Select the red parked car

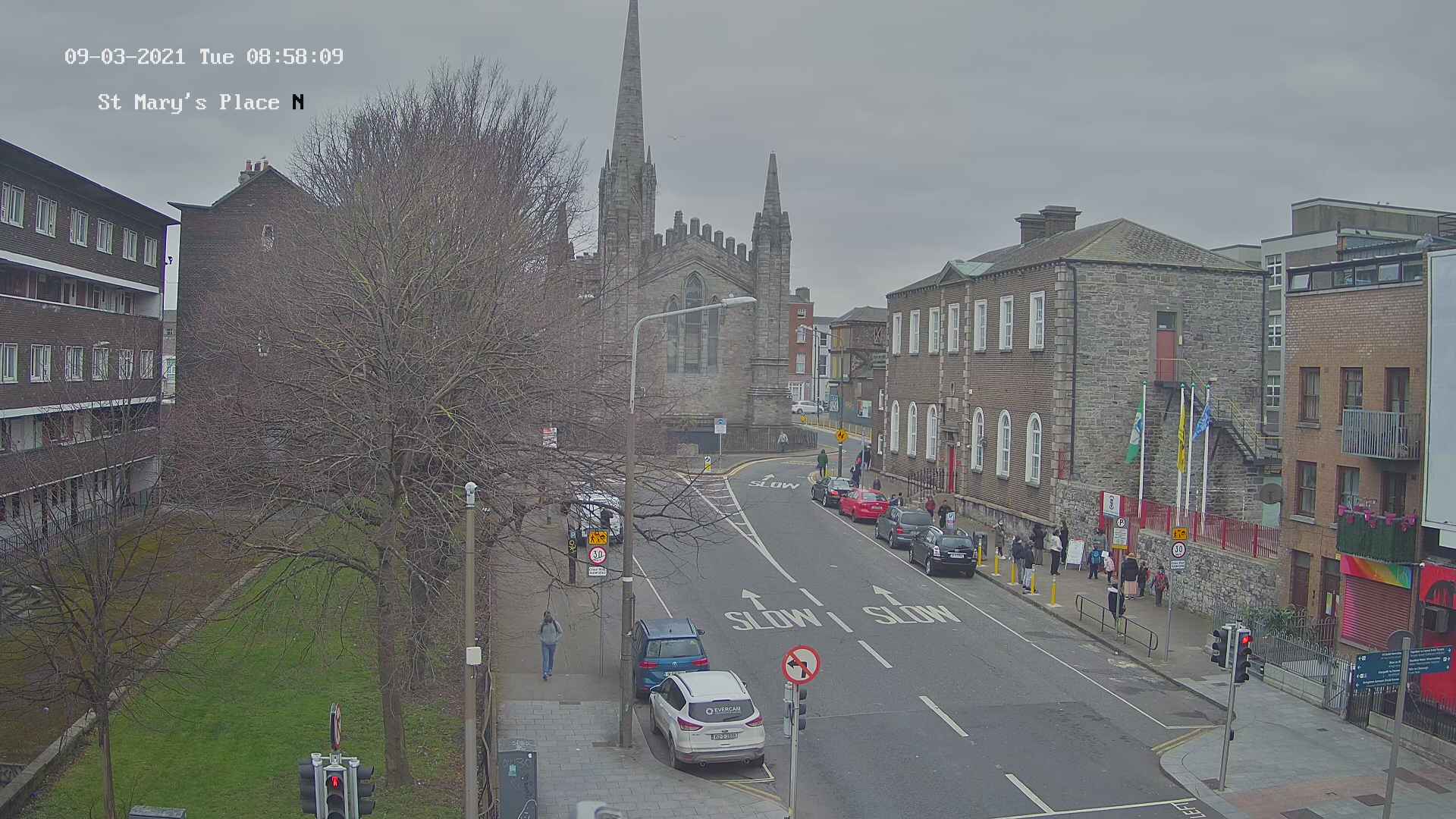pos(864,504)
